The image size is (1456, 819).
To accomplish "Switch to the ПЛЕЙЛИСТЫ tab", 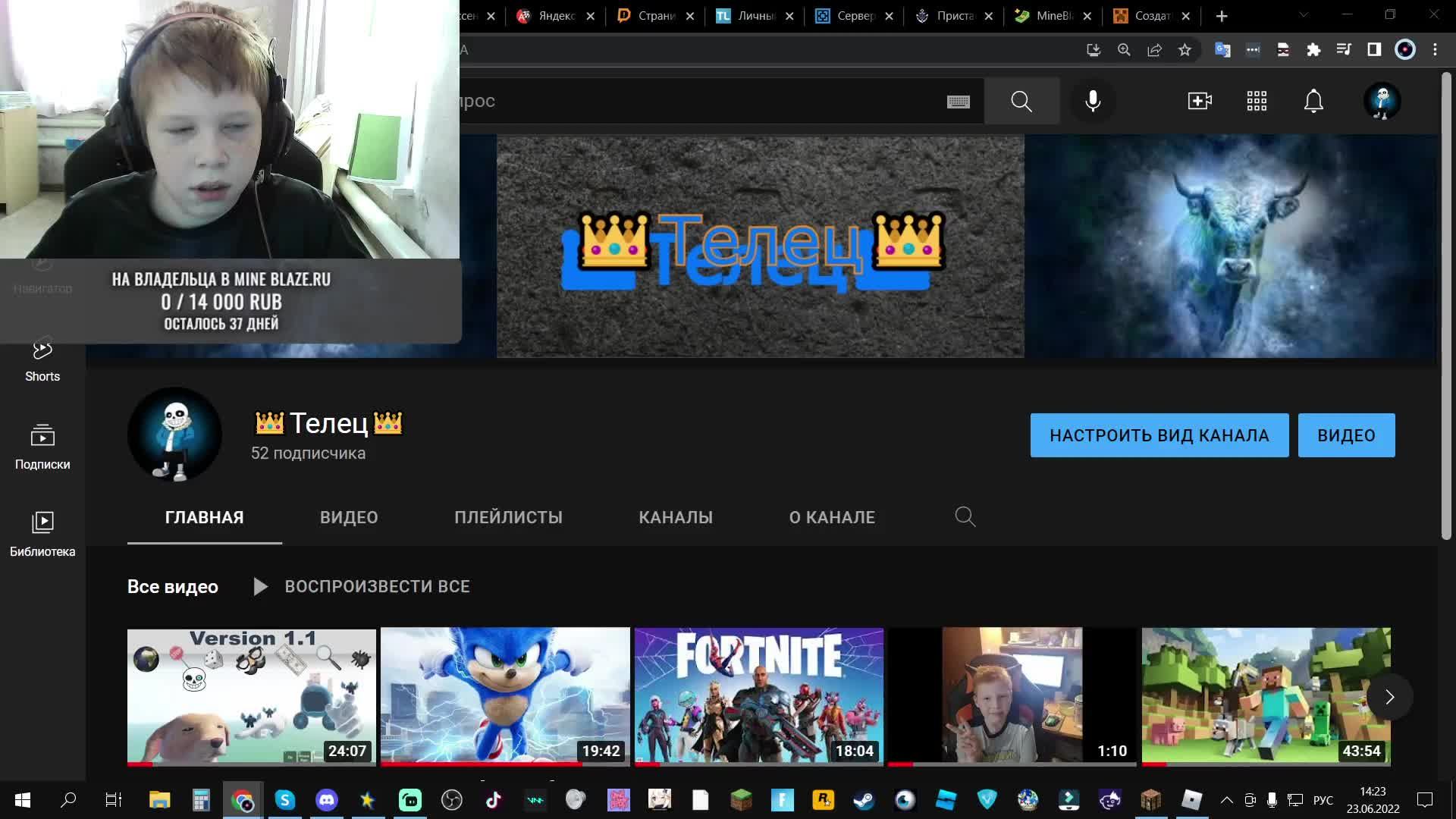I will tap(508, 517).
